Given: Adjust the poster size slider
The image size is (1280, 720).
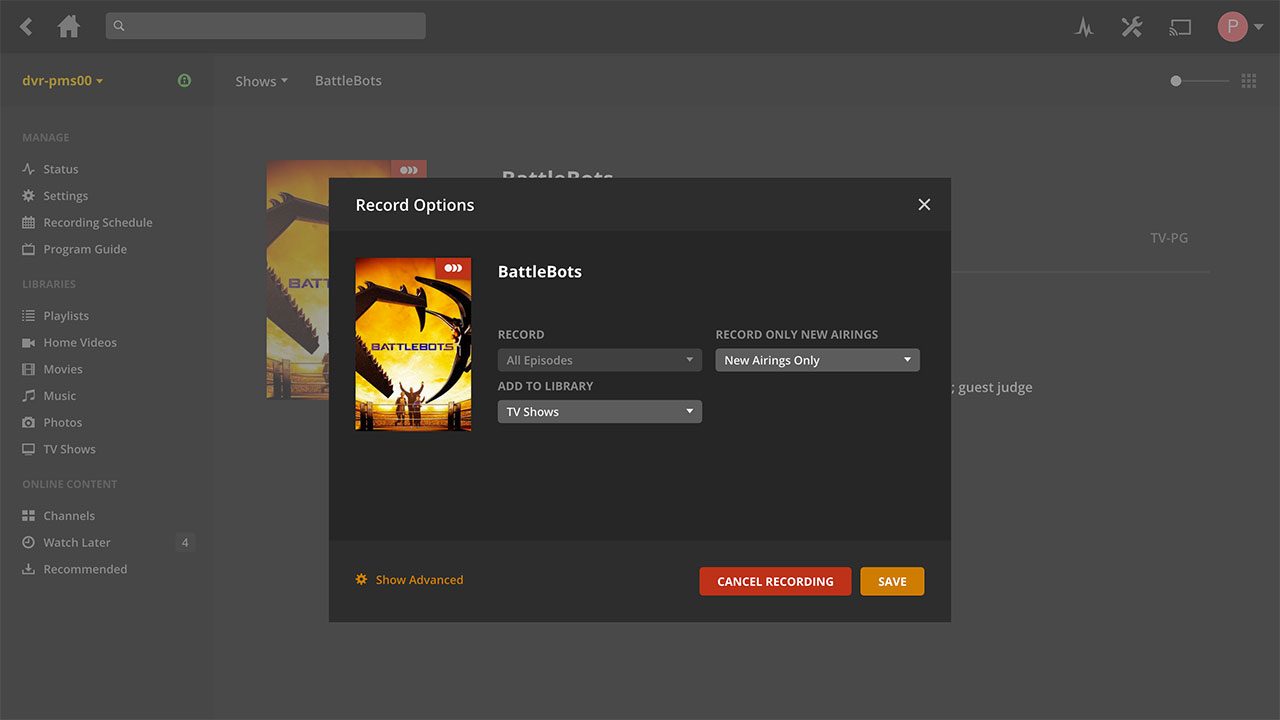Looking at the screenshot, I should coord(1199,81).
